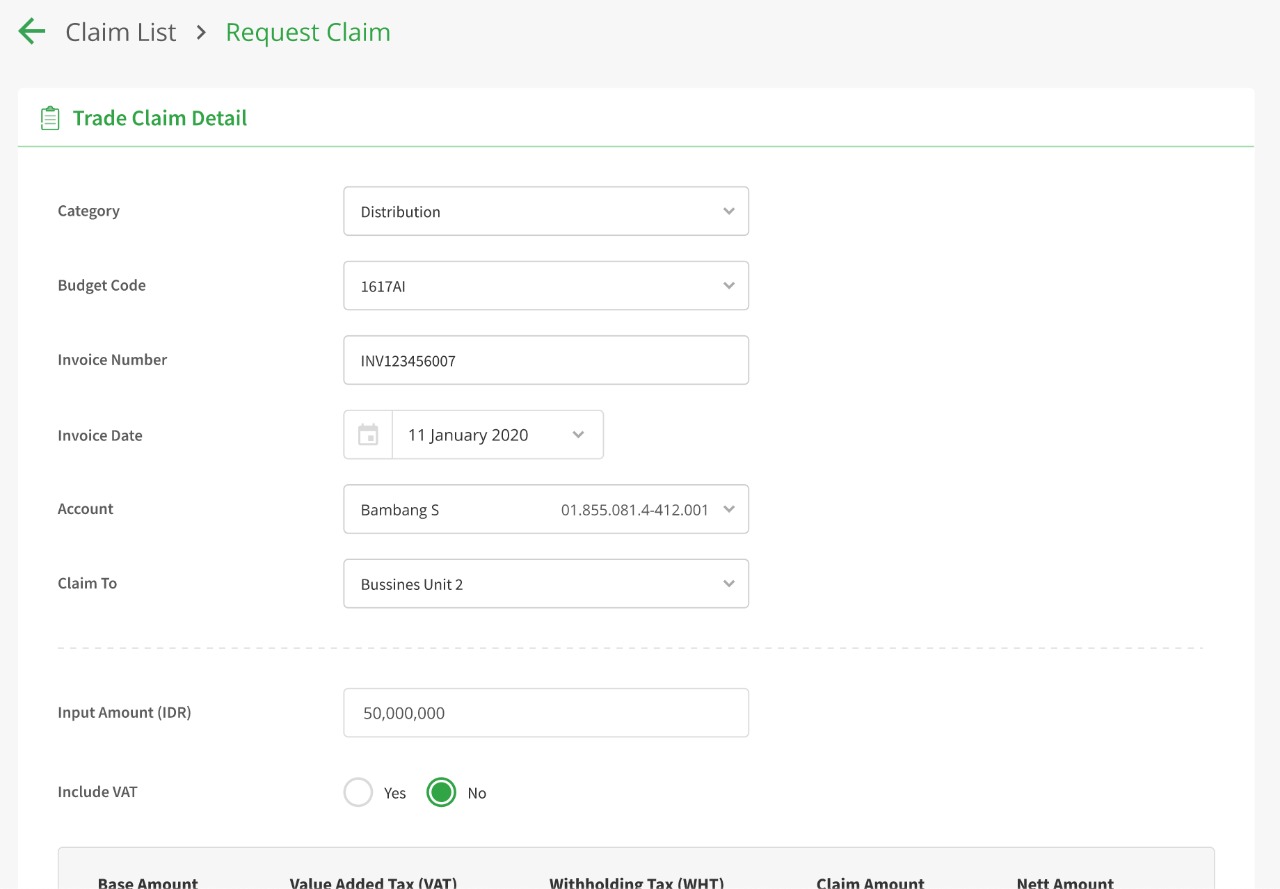The width and height of the screenshot is (1280, 889).
Task: Open the Account dropdown showing Bambang S
Action: pos(545,509)
